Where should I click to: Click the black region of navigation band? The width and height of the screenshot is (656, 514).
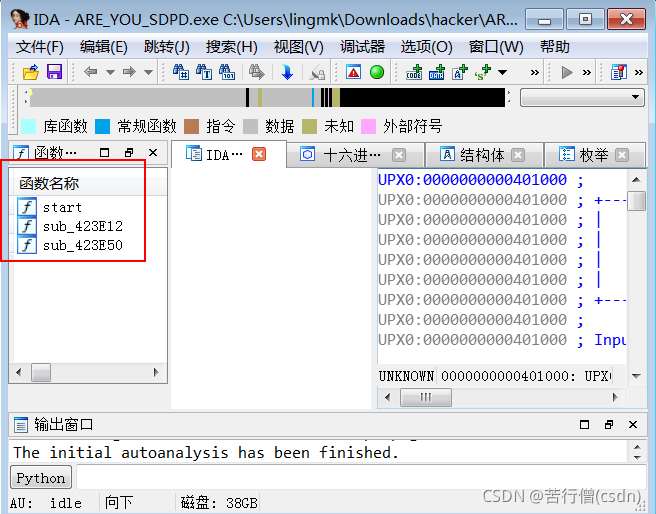click(422, 97)
